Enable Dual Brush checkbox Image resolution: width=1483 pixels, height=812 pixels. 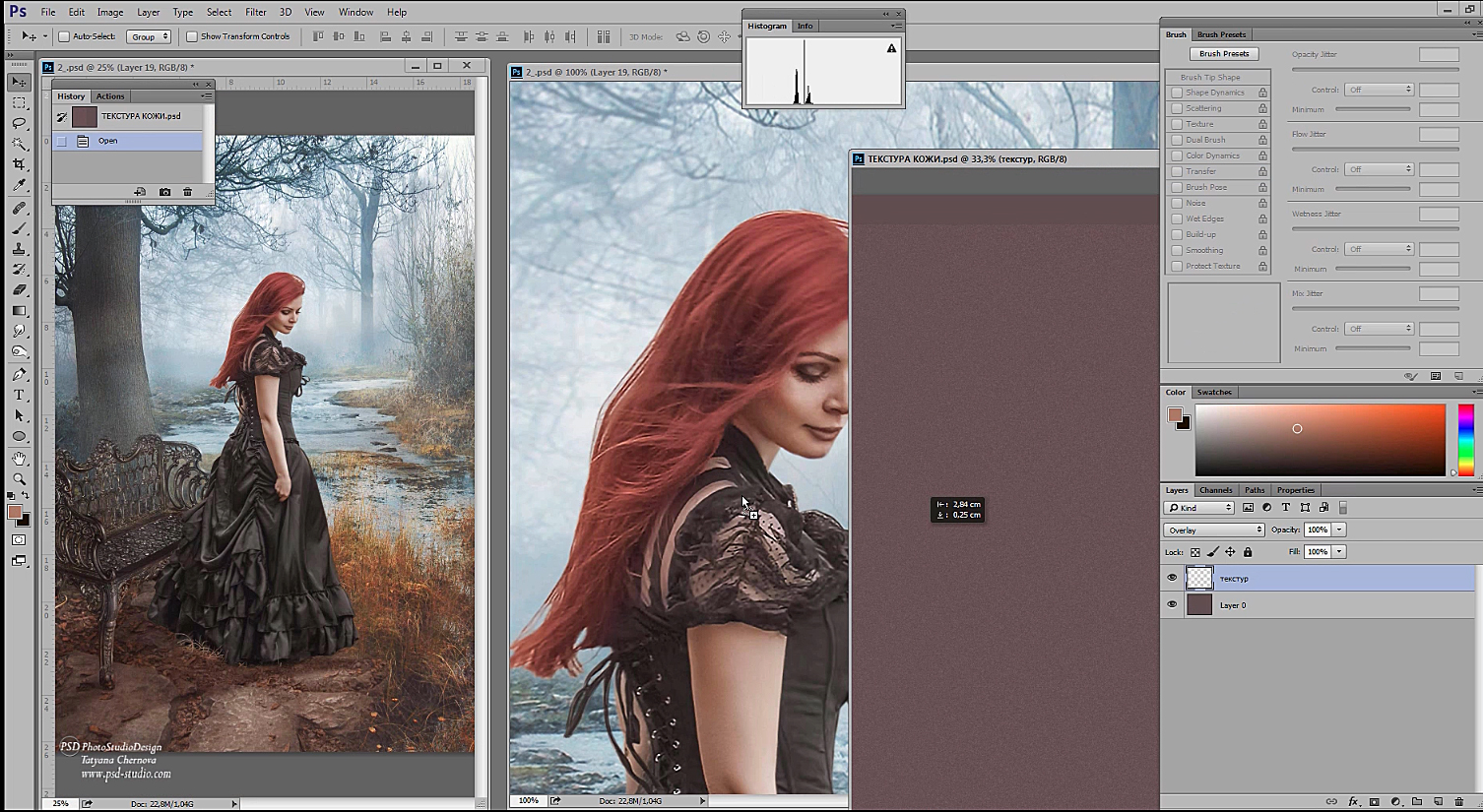point(1177,140)
